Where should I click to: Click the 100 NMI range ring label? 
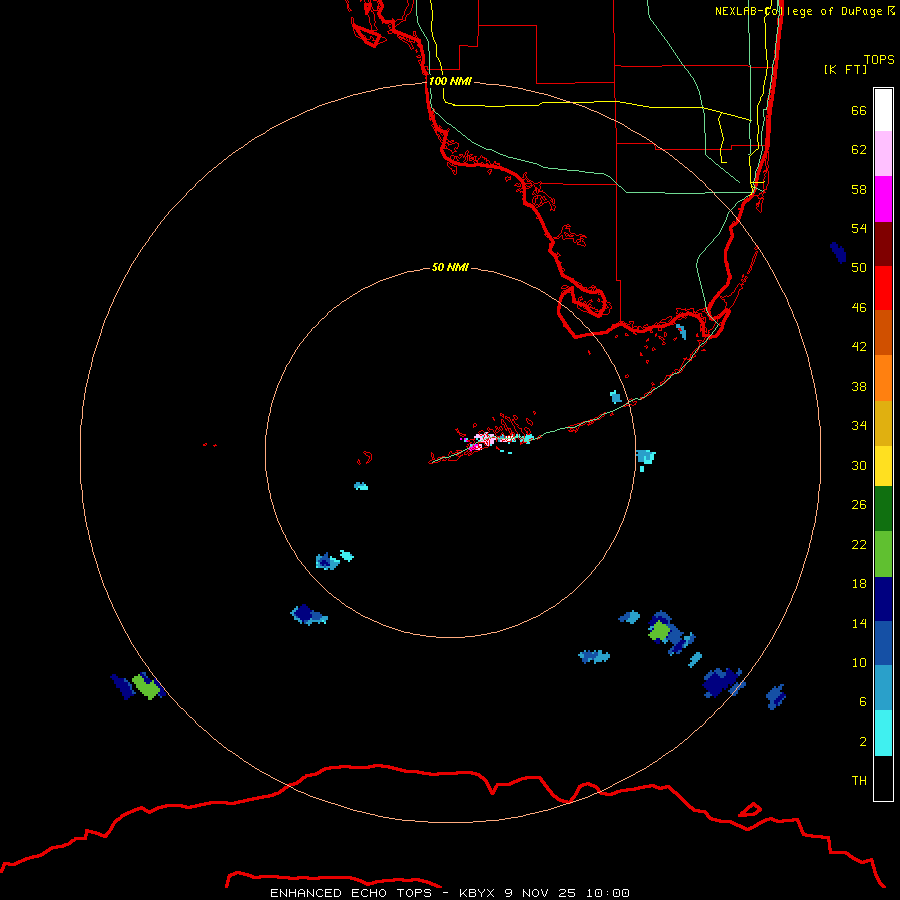(450, 81)
